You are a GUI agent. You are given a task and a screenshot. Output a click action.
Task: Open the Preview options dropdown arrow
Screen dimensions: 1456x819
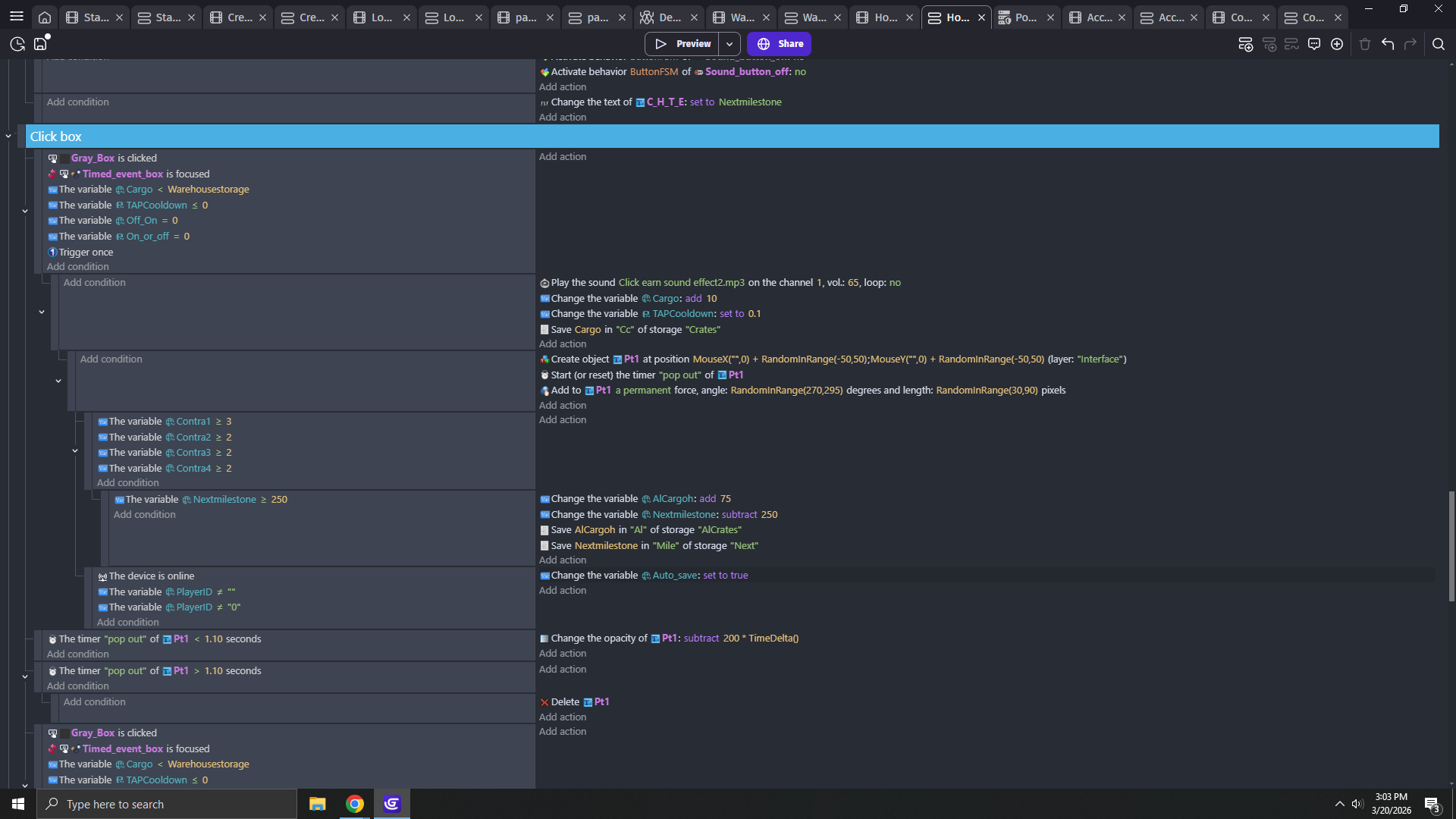(x=730, y=44)
